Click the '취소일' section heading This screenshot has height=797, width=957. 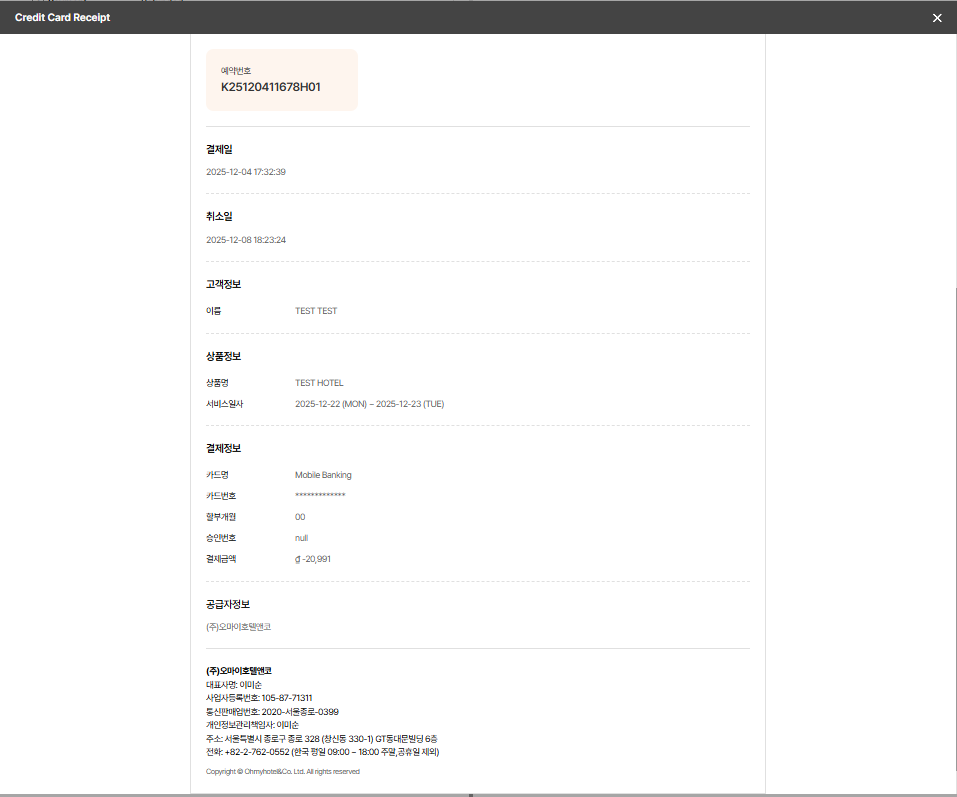point(219,217)
